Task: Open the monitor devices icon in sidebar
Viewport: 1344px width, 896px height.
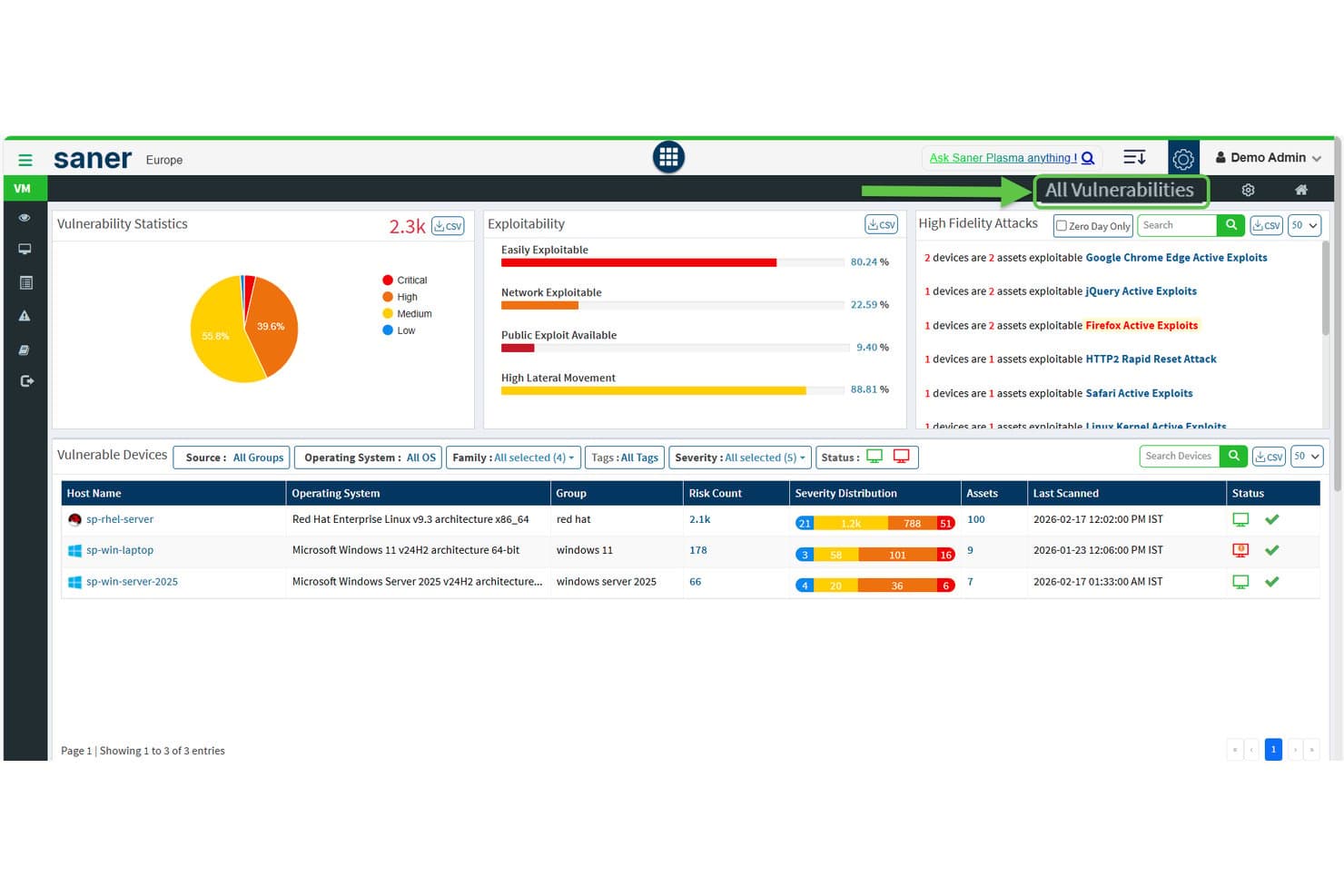Action: tap(25, 249)
